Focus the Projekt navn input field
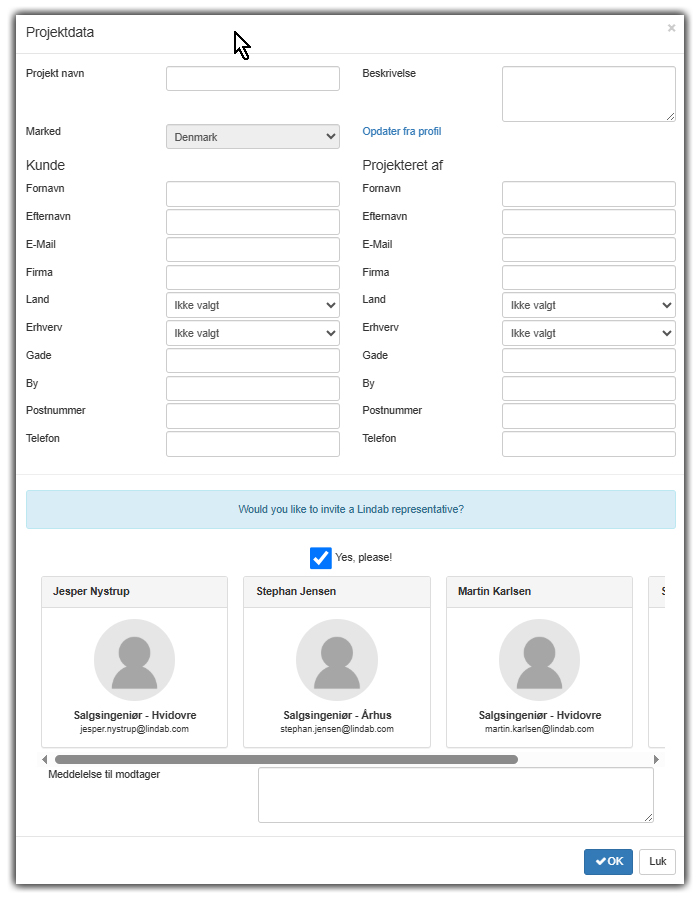Image resolution: width=700 pixels, height=900 pixels. (x=252, y=79)
